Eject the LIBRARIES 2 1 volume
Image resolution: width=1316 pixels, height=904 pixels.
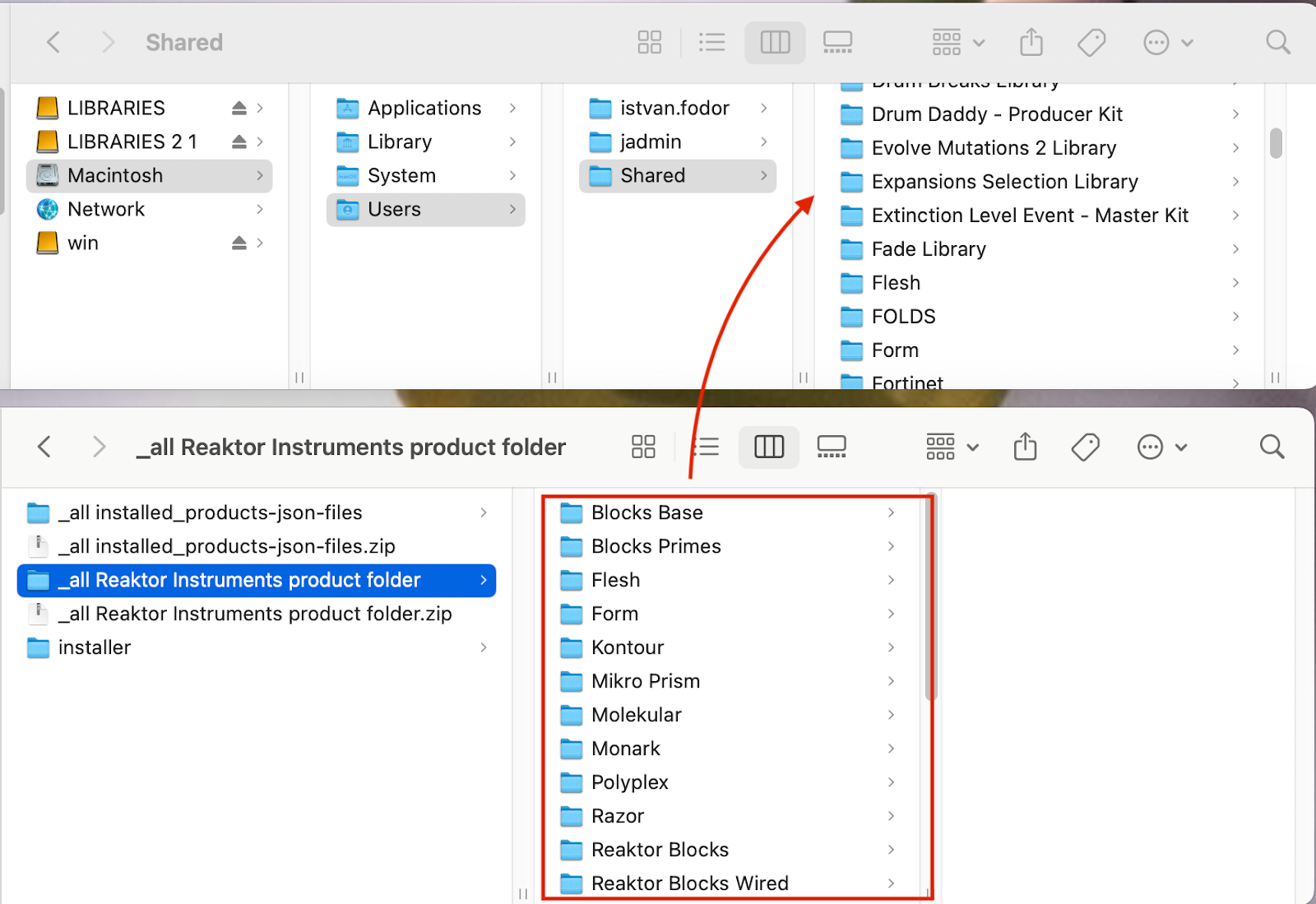point(239,141)
